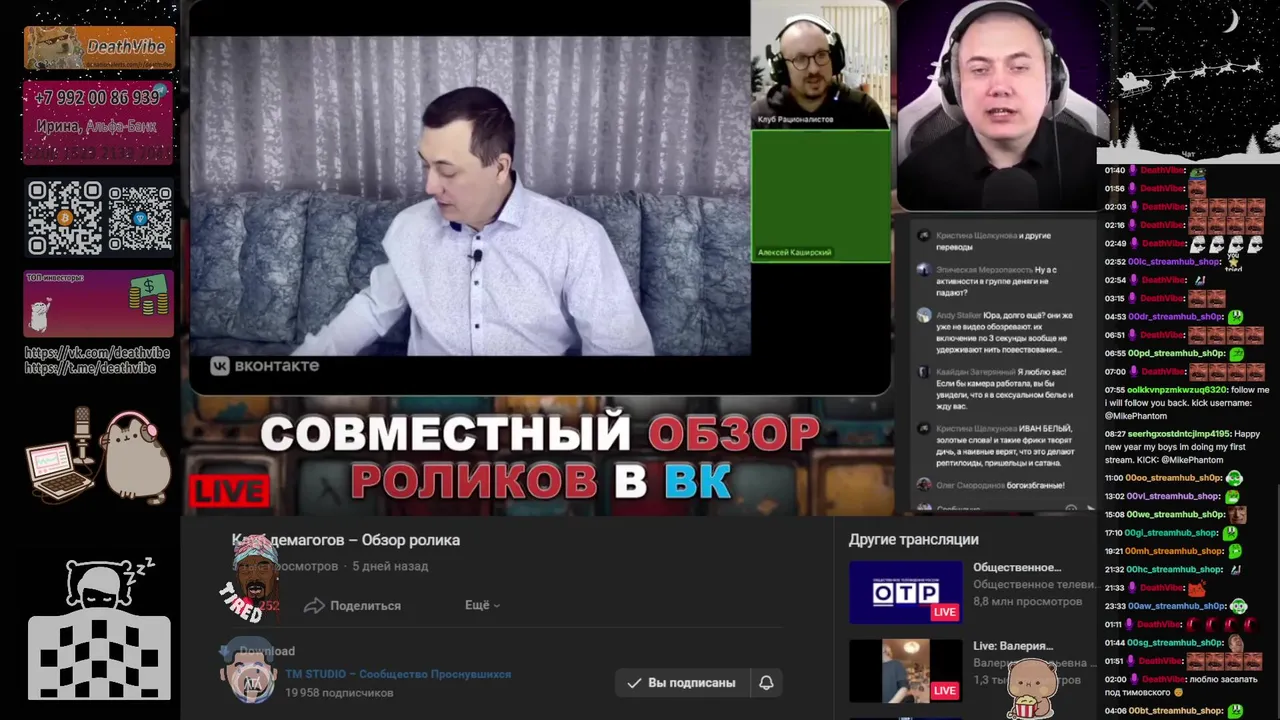This screenshot has height=720, width=1280.
Task: Open the ОТР live thumbnail
Action: click(905, 592)
